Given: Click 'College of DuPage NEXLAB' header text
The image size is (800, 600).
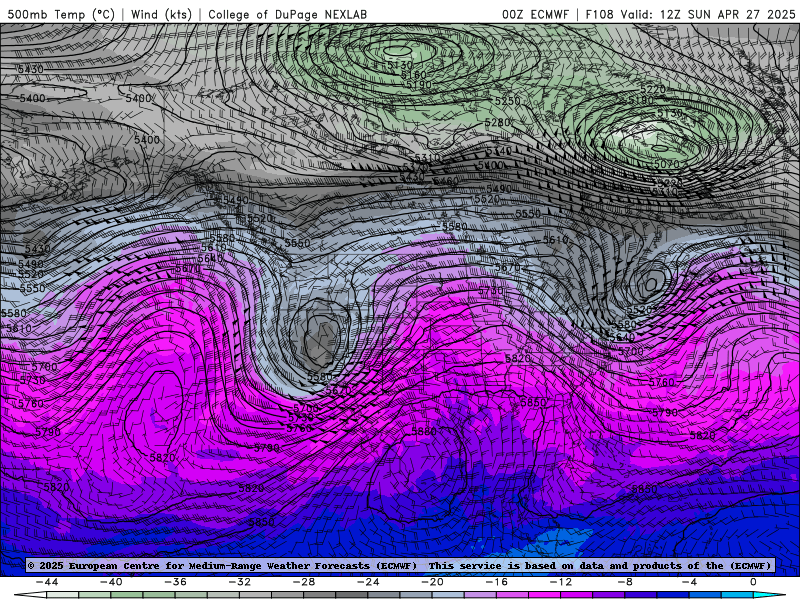Looking at the screenshot, I should (287, 14).
